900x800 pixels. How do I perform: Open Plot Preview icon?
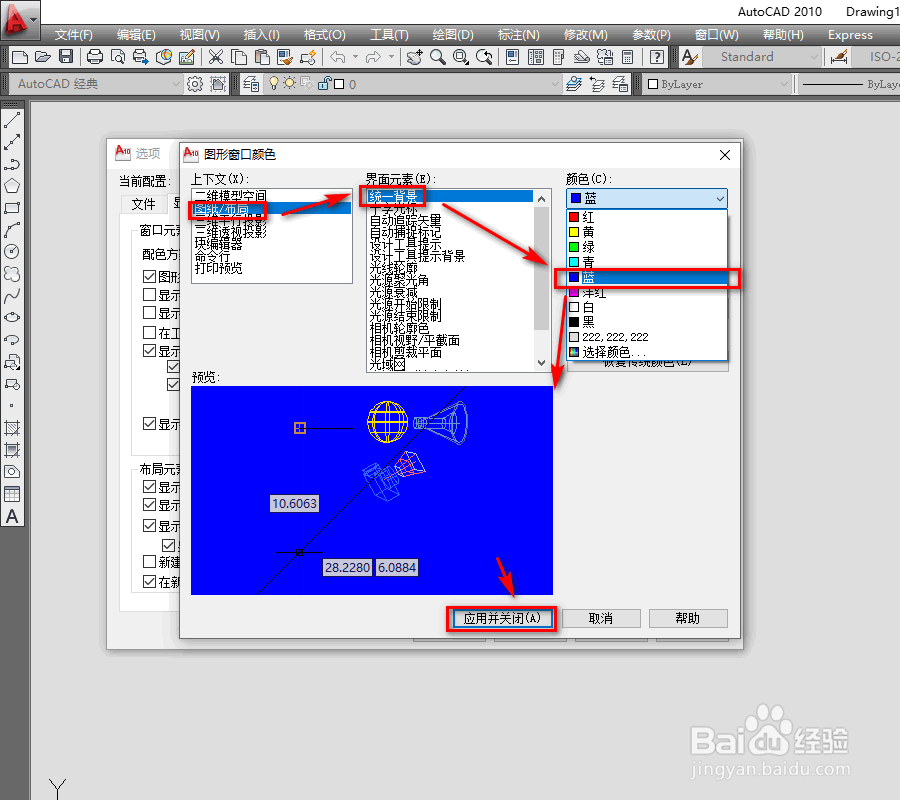tap(118, 57)
